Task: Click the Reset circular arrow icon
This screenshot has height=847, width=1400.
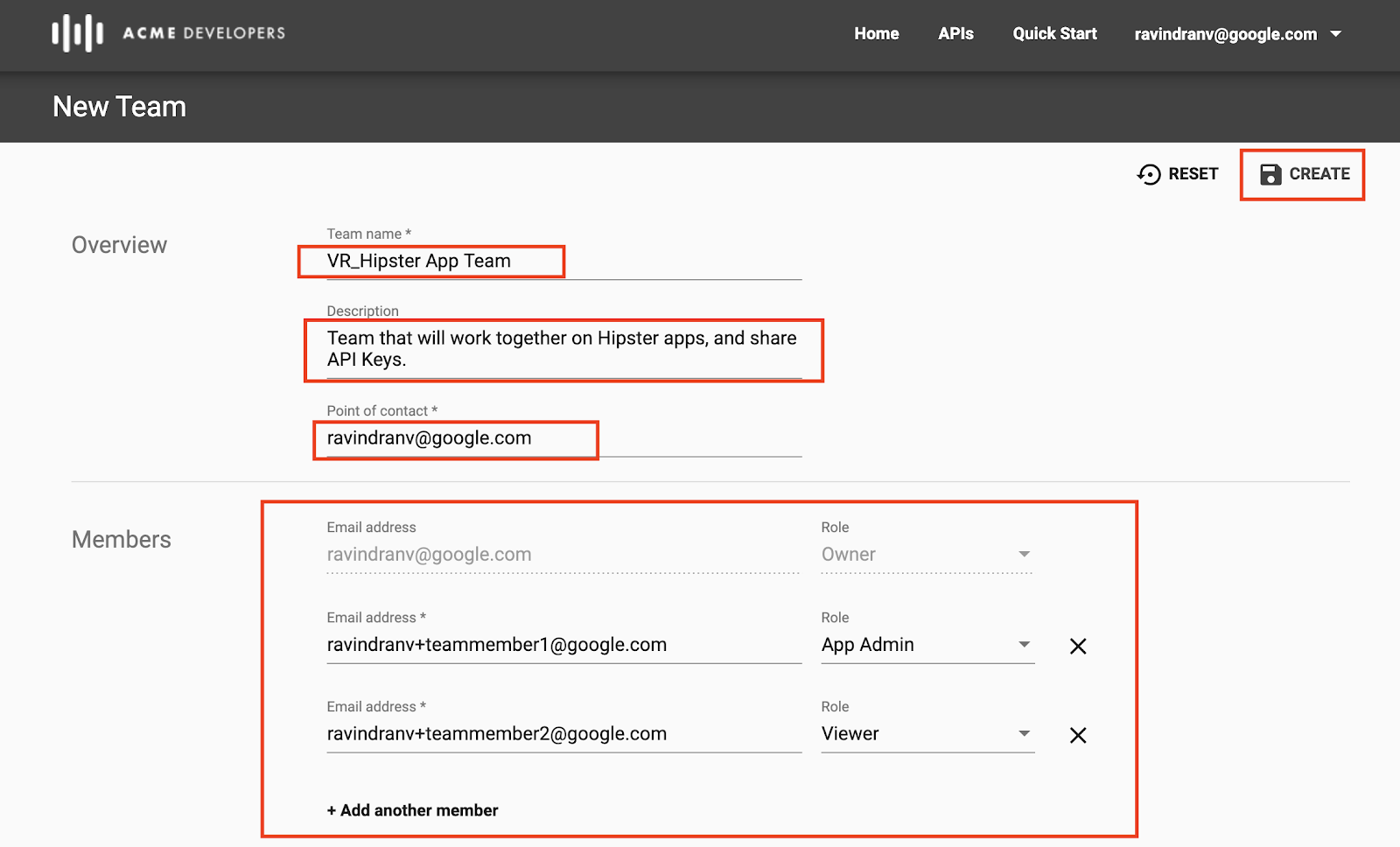Action: pyautogui.click(x=1149, y=174)
